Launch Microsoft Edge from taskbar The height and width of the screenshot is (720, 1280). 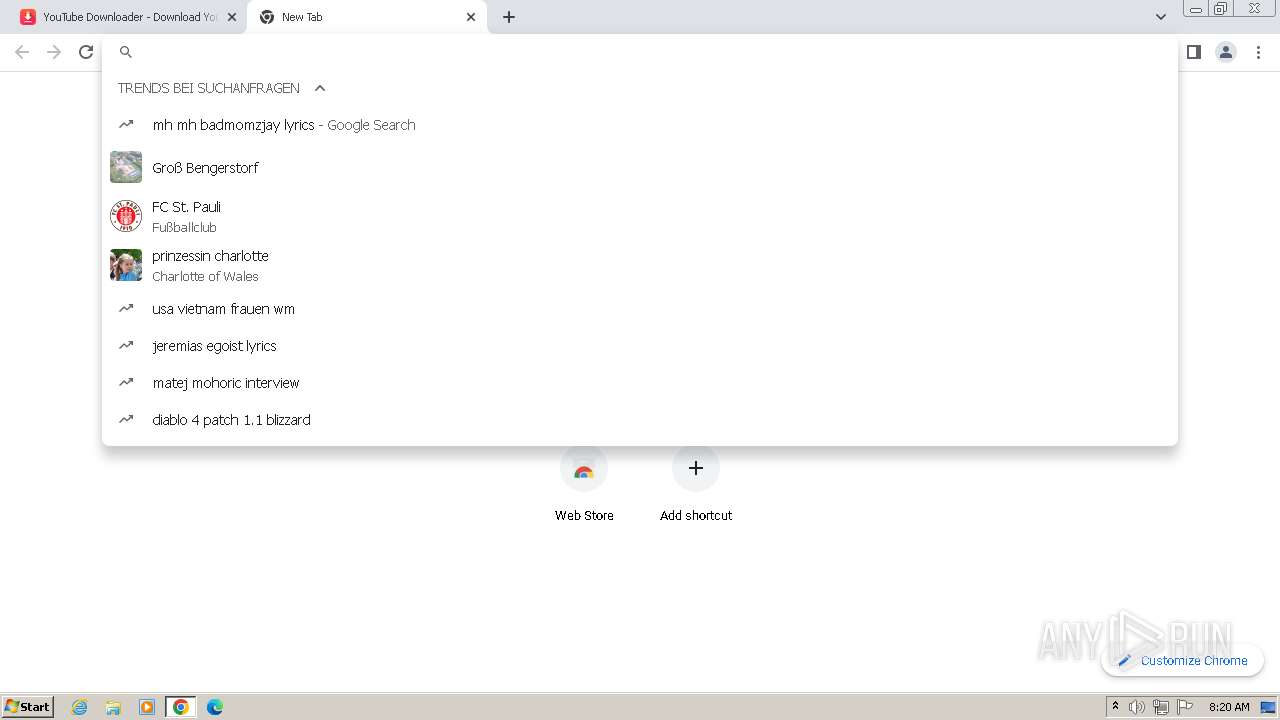tap(215, 707)
